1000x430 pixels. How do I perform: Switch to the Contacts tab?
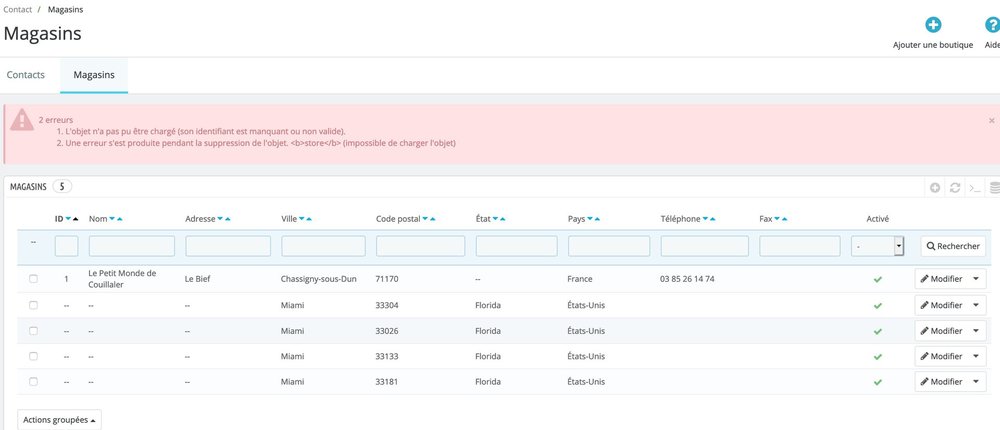tap(26, 75)
